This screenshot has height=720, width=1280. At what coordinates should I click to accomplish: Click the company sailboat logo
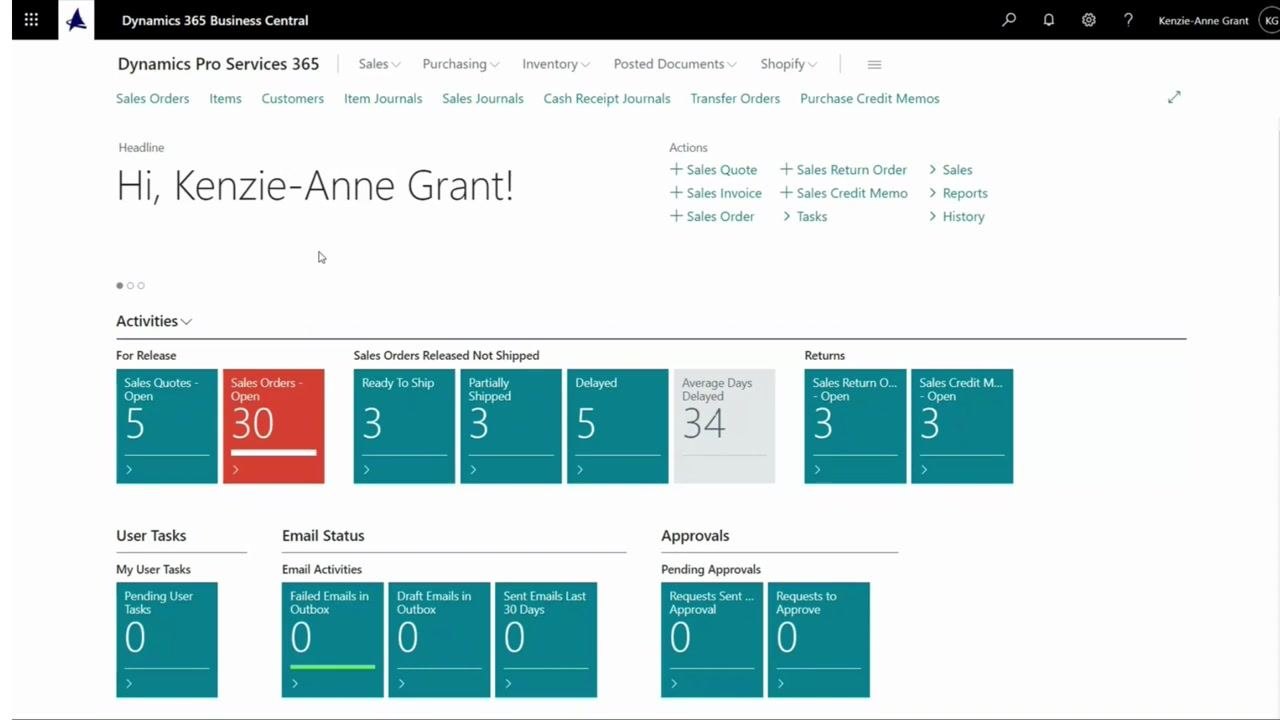point(76,20)
